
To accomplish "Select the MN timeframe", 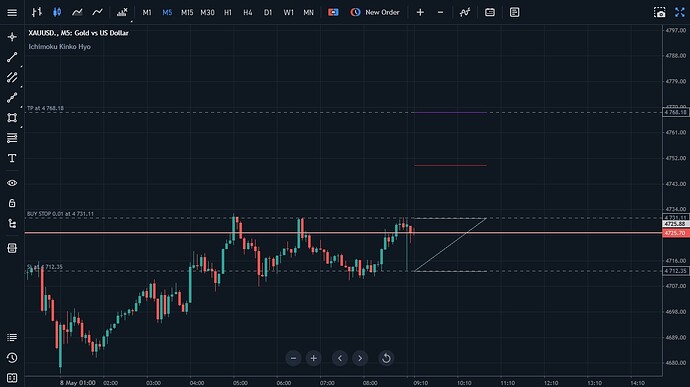I will click(x=308, y=13).
